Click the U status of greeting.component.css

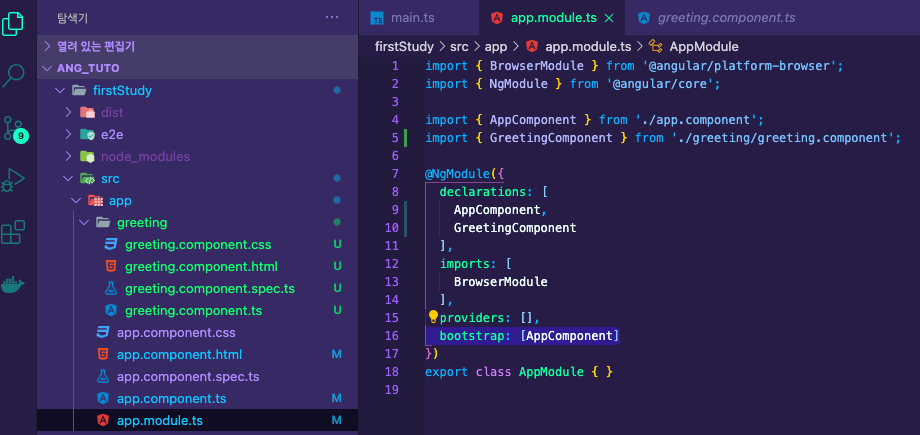[x=337, y=244]
